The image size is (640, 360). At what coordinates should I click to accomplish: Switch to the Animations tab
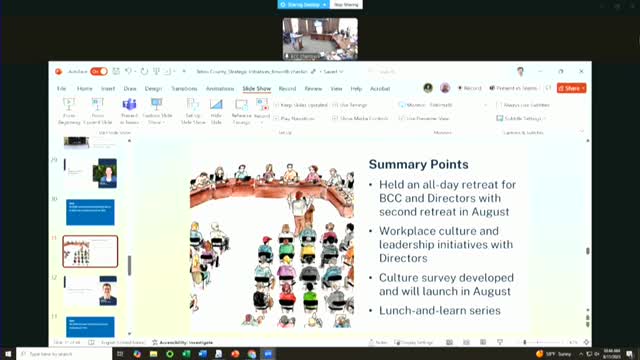(220, 89)
